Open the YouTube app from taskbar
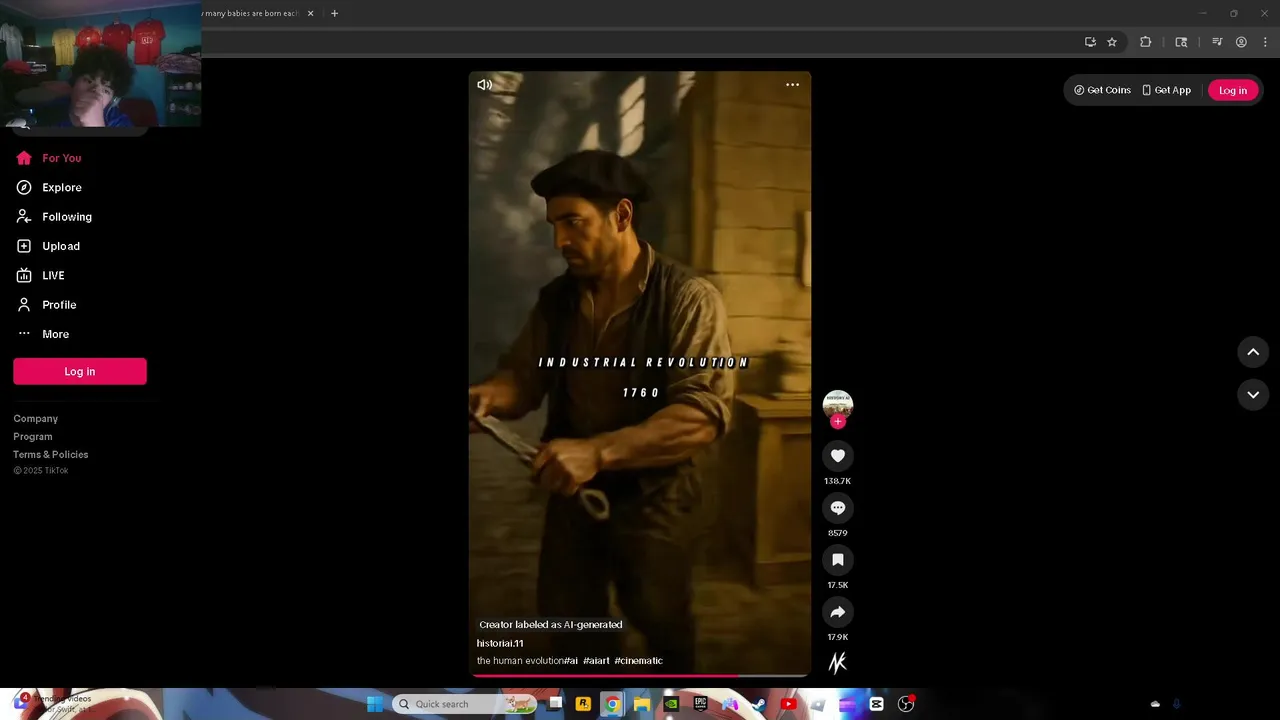 point(788,704)
